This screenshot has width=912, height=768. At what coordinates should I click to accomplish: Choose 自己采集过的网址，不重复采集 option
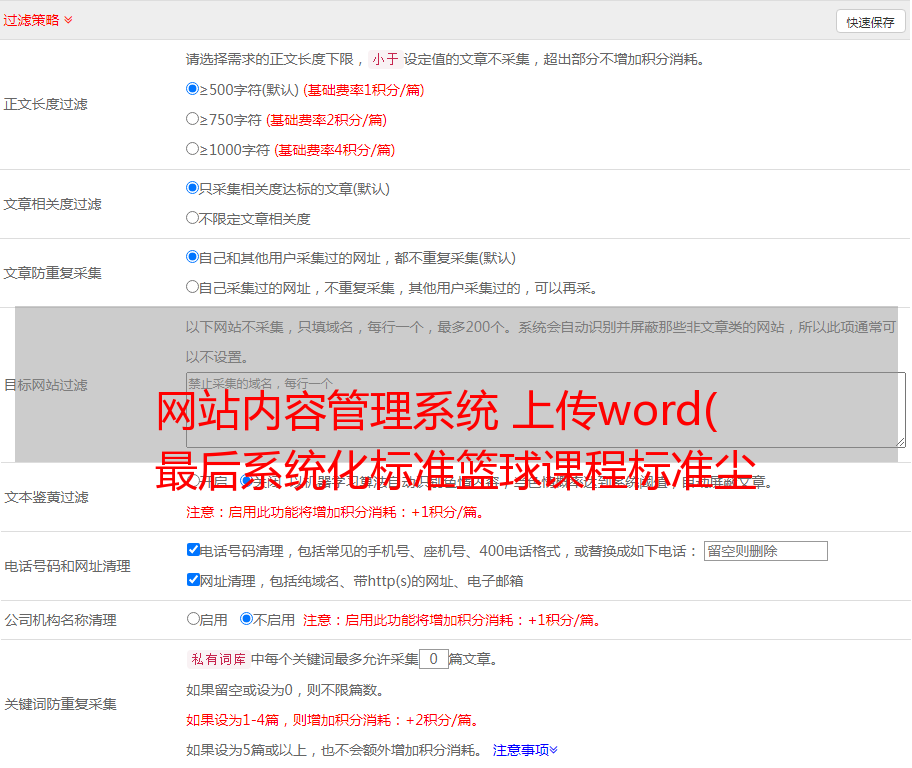(193, 287)
